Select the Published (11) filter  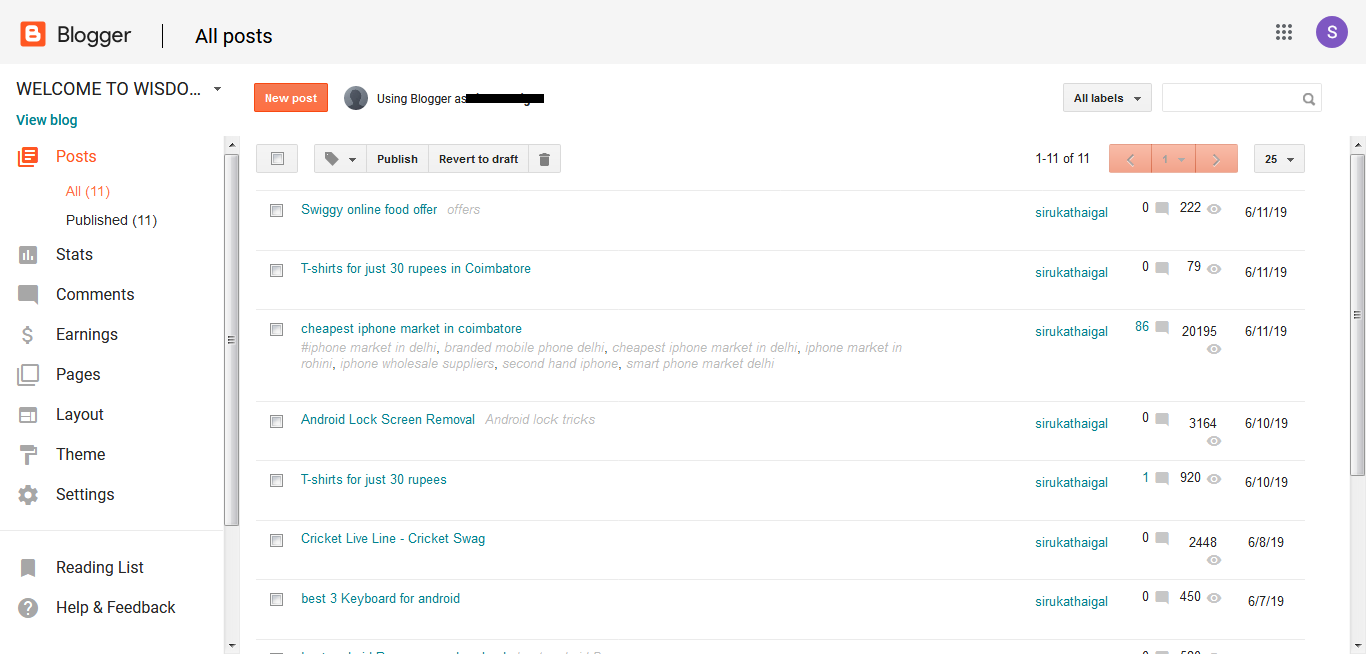pyautogui.click(x=111, y=220)
